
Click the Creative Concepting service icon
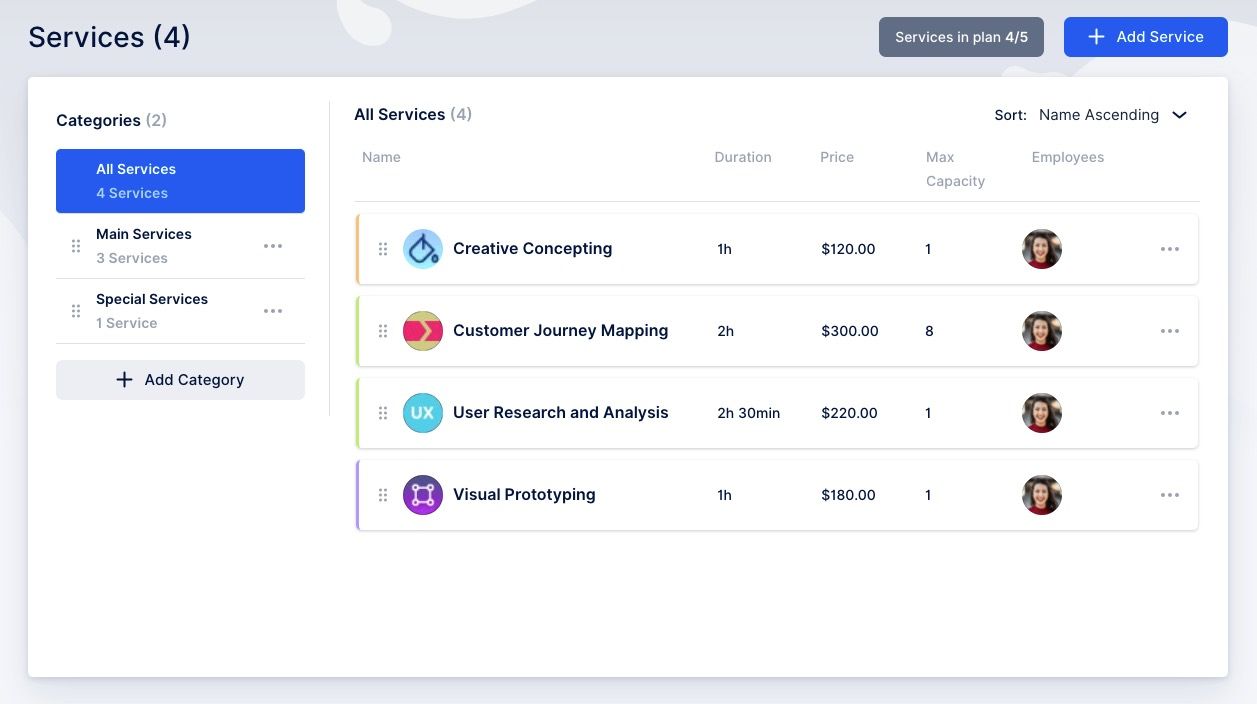pos(422,248)
